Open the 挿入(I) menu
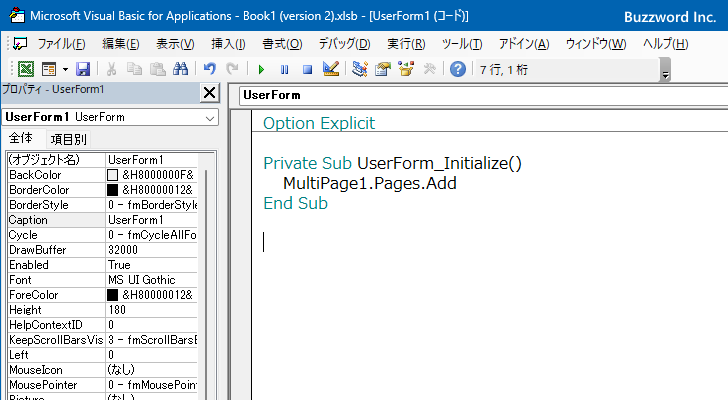 [228, 44]
